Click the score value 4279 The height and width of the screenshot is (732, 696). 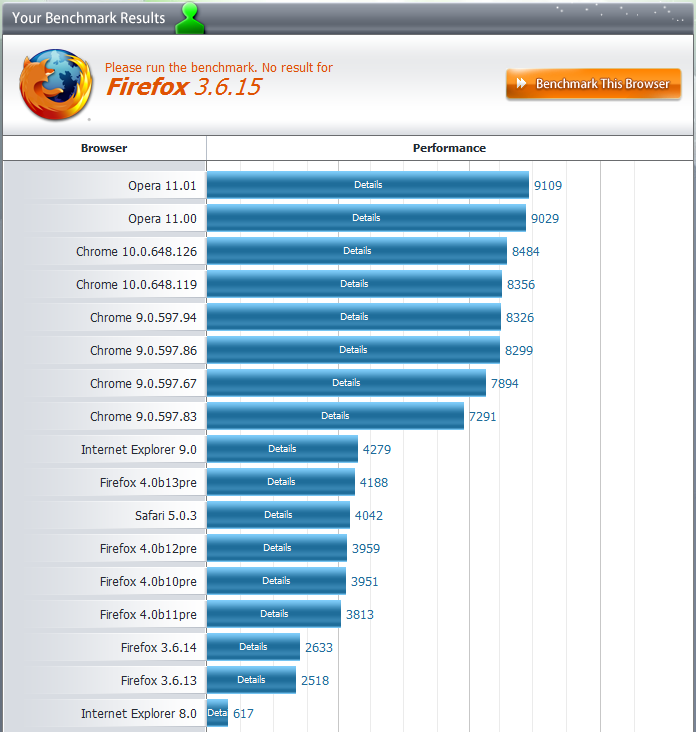pyautogui.click(x=377, y=450)
